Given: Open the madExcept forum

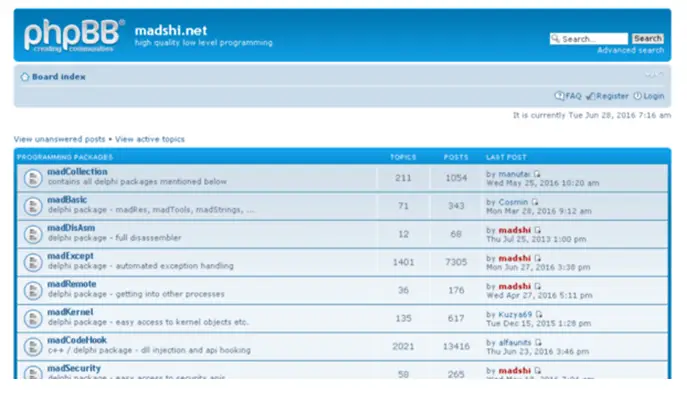Looking at the screenshot, I should click(70, 255).
